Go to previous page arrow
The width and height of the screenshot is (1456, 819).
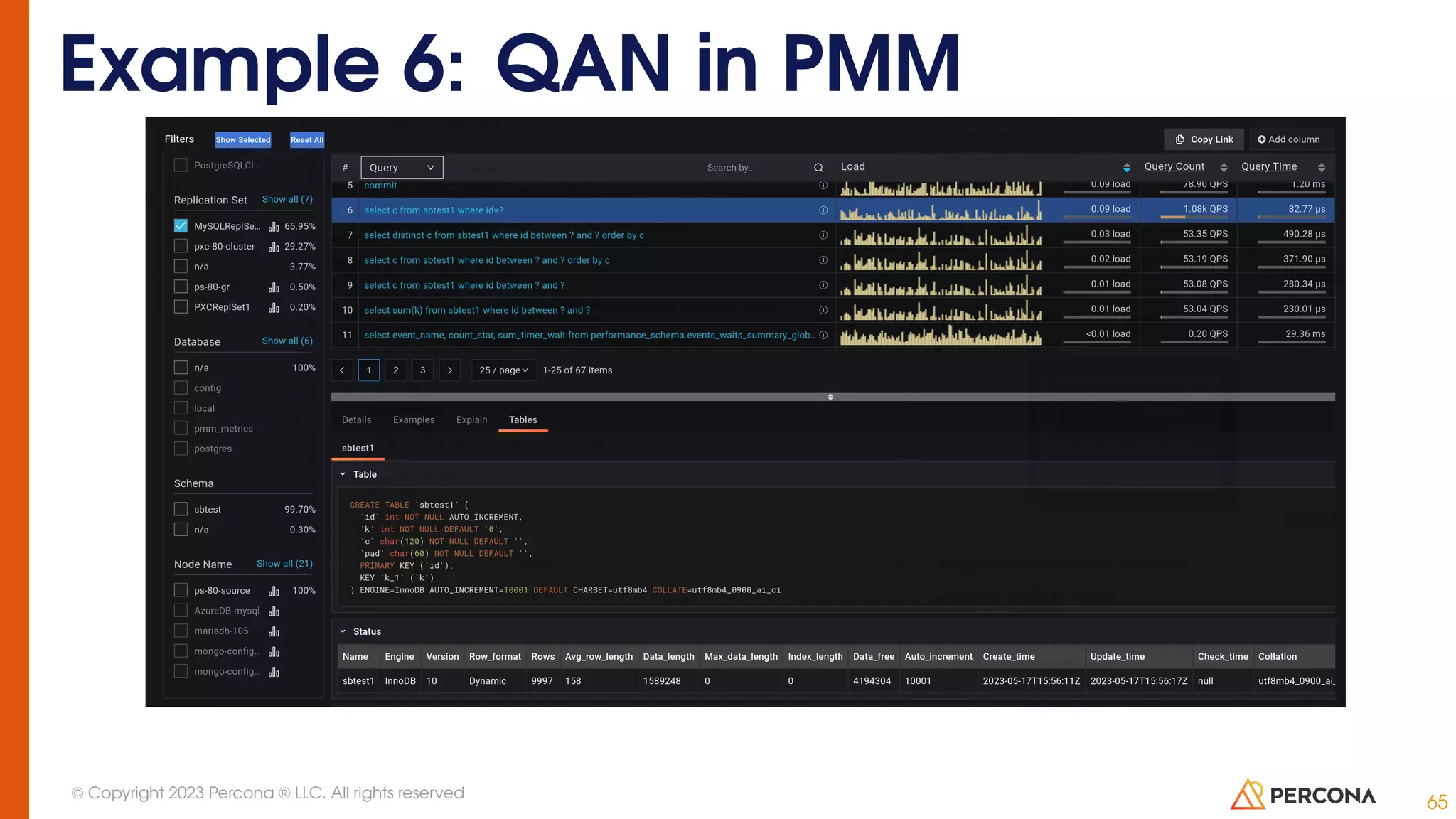342,370
